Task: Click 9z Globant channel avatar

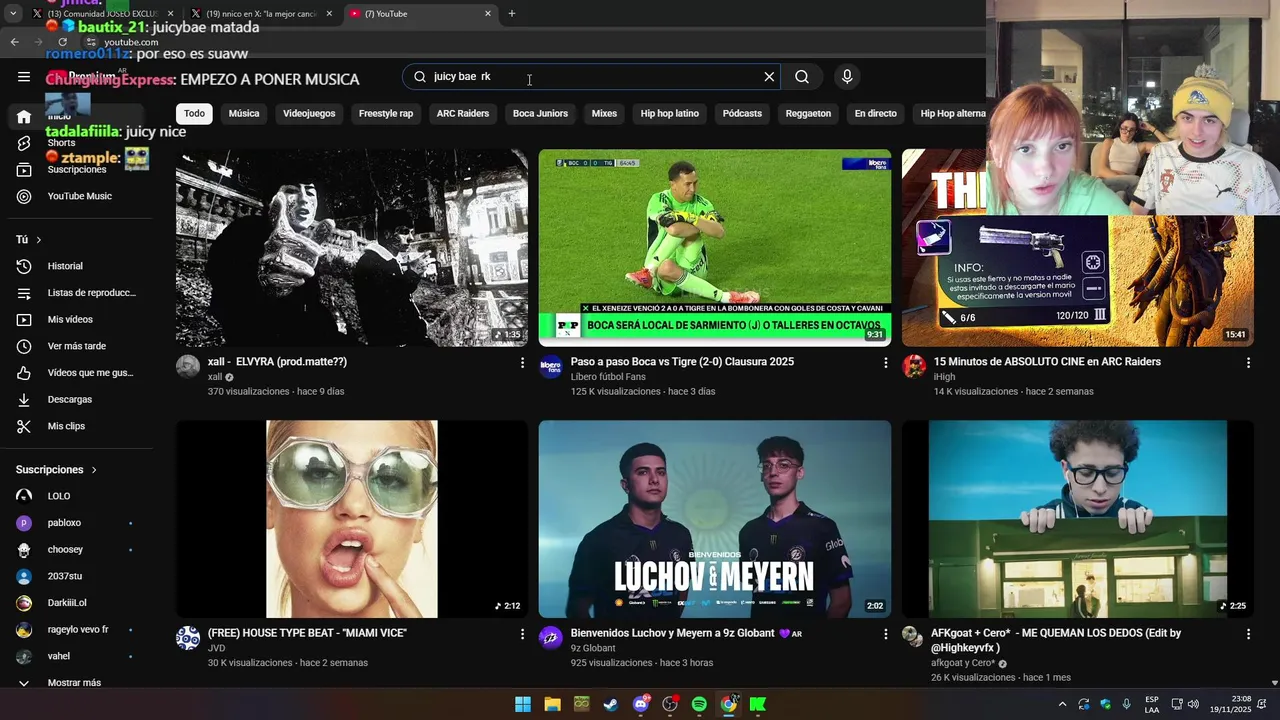Action: click(x=551, y=638)
